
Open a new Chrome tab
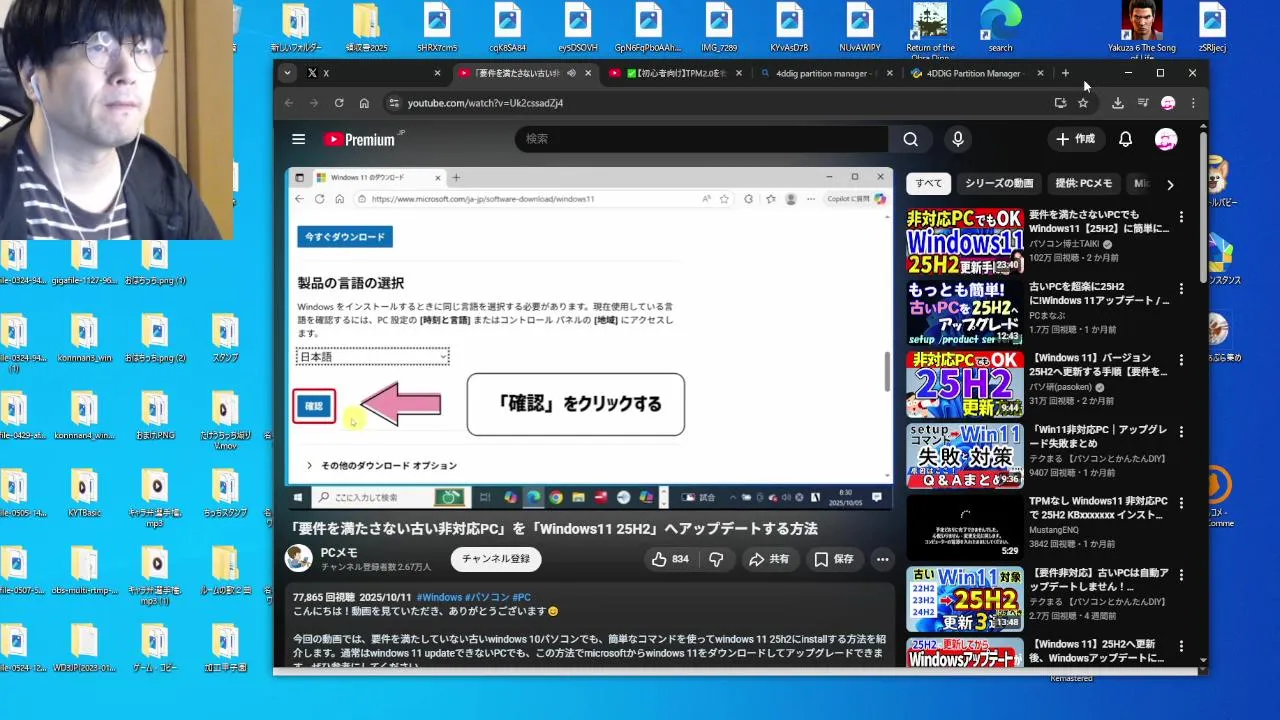1065,73
